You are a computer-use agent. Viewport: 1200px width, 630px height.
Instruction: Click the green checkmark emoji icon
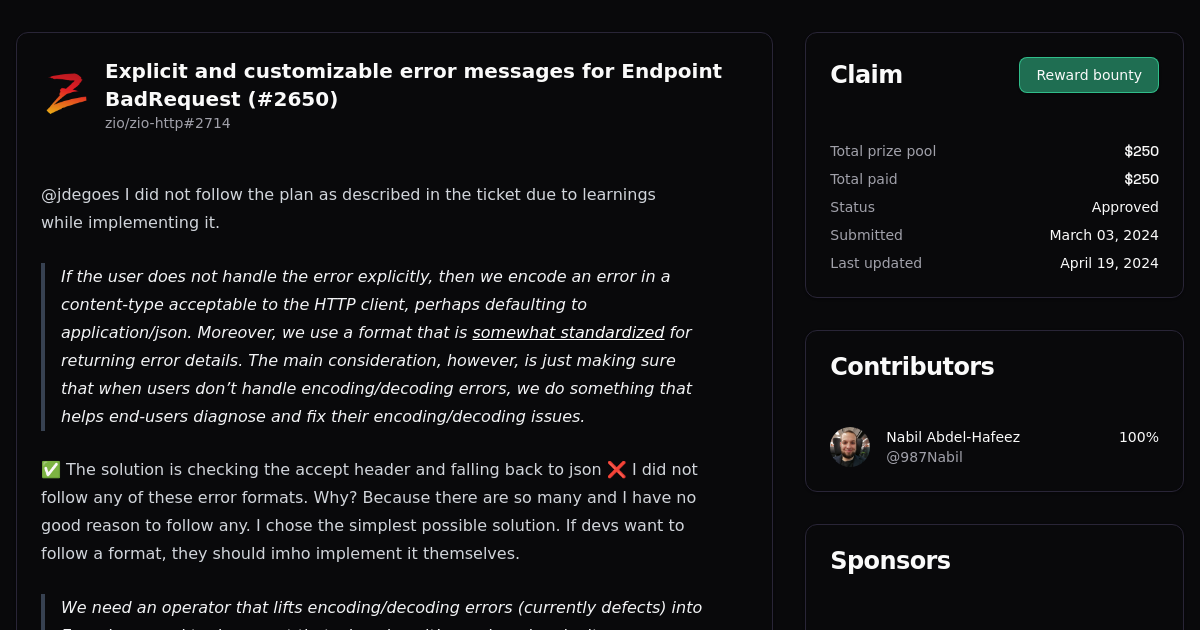tap(51, 468)
